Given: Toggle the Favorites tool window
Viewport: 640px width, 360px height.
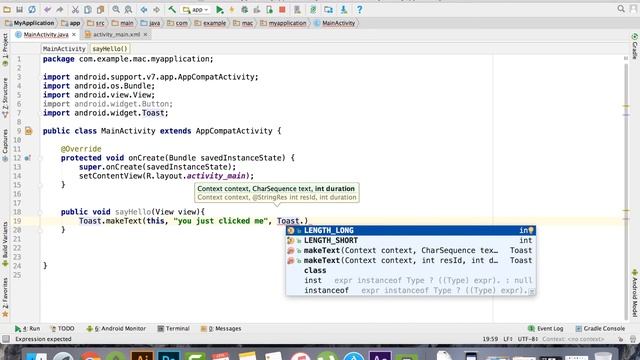Looking at the screenshot, I should (5, 298).
